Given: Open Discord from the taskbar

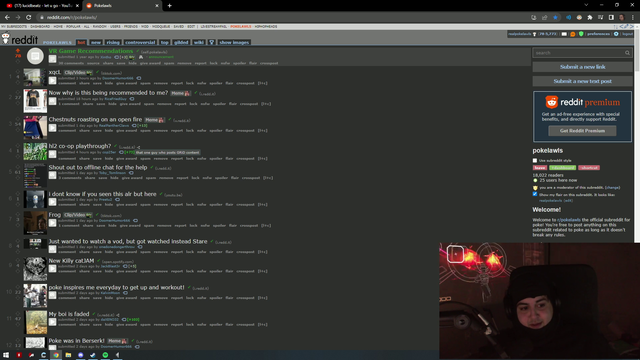Looking at the screenshot, I should click(80, 355).
